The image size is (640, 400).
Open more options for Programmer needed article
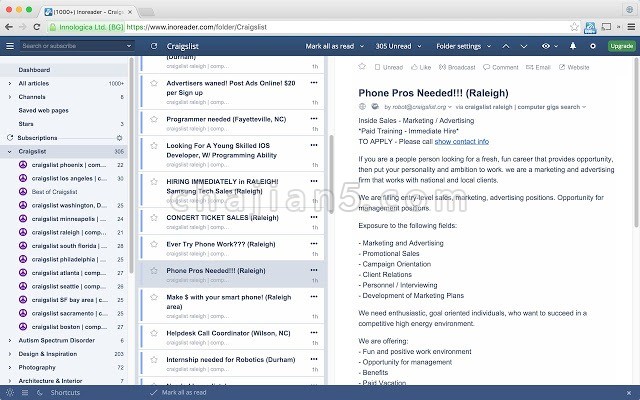point(314,119)
